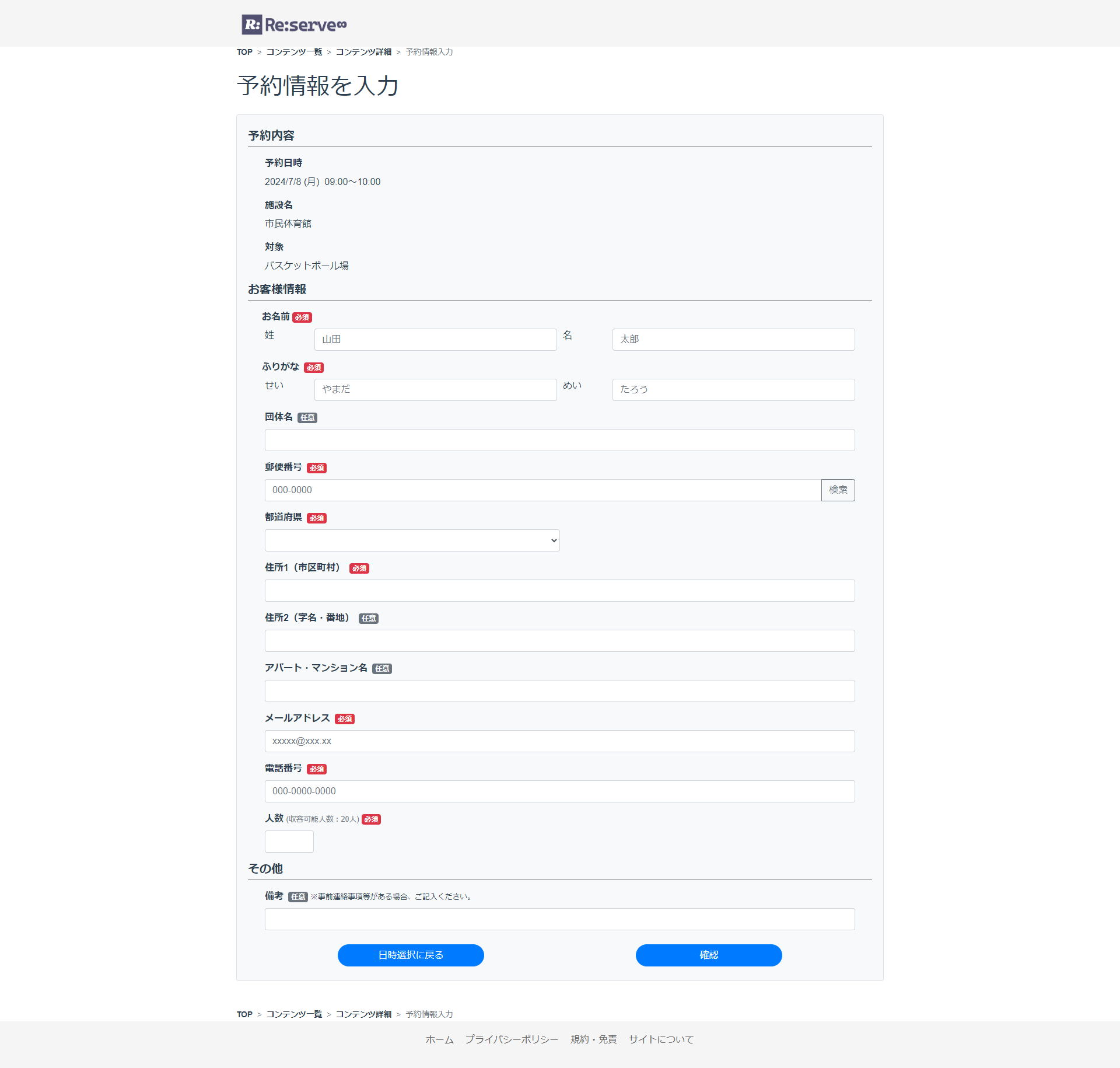
Task: Click the 団体名 organization input field
Action: [559, 440]
